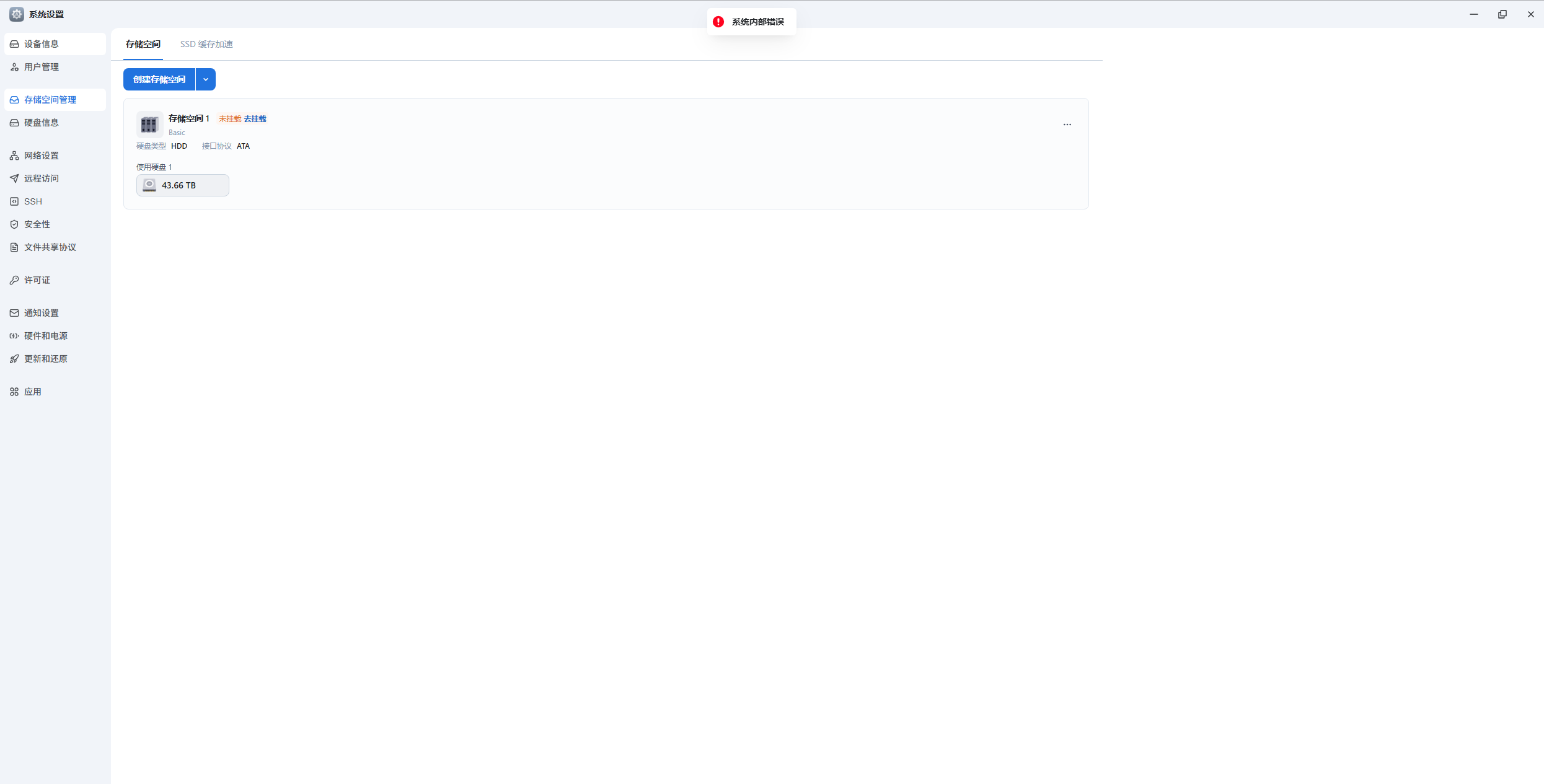This screenshot has width=1544, height=784.
Task: Open 通知设置 mail section
Action: pos(41,313)
